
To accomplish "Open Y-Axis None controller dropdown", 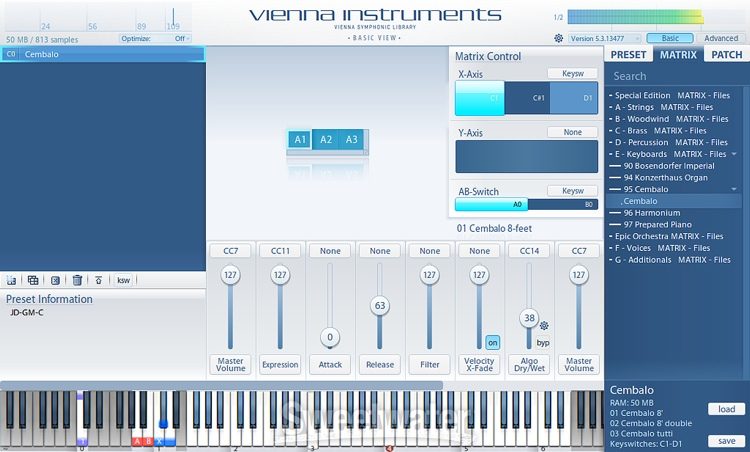I will pos(573,132).
